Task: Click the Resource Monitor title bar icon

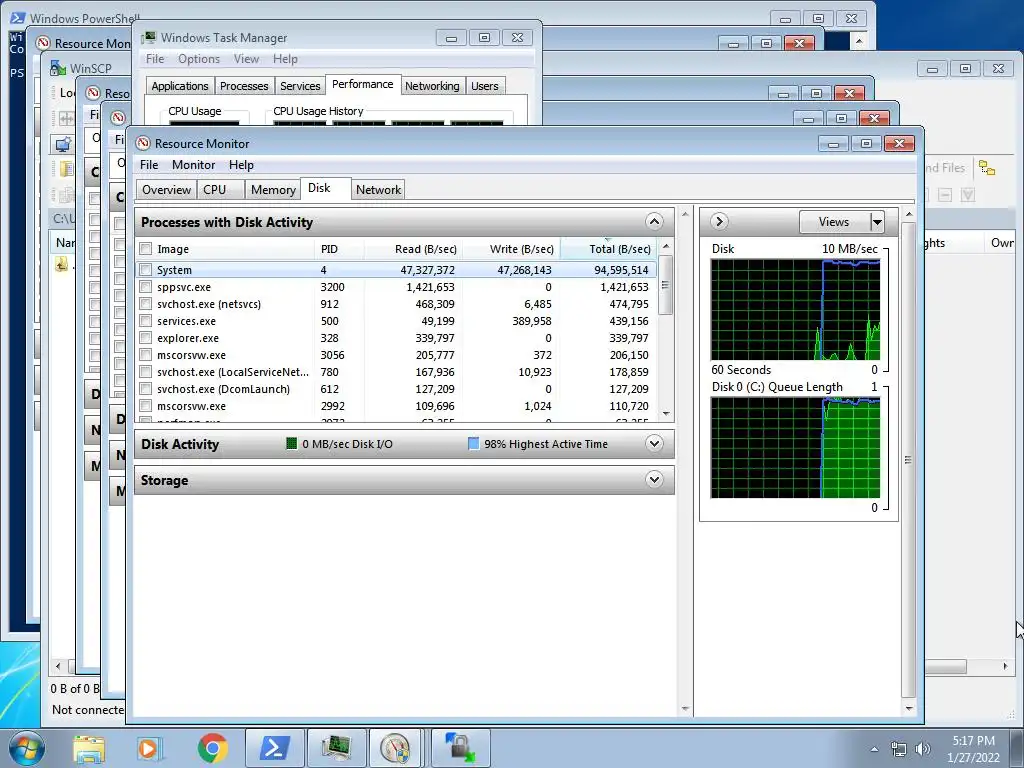Action: point(143,144)
